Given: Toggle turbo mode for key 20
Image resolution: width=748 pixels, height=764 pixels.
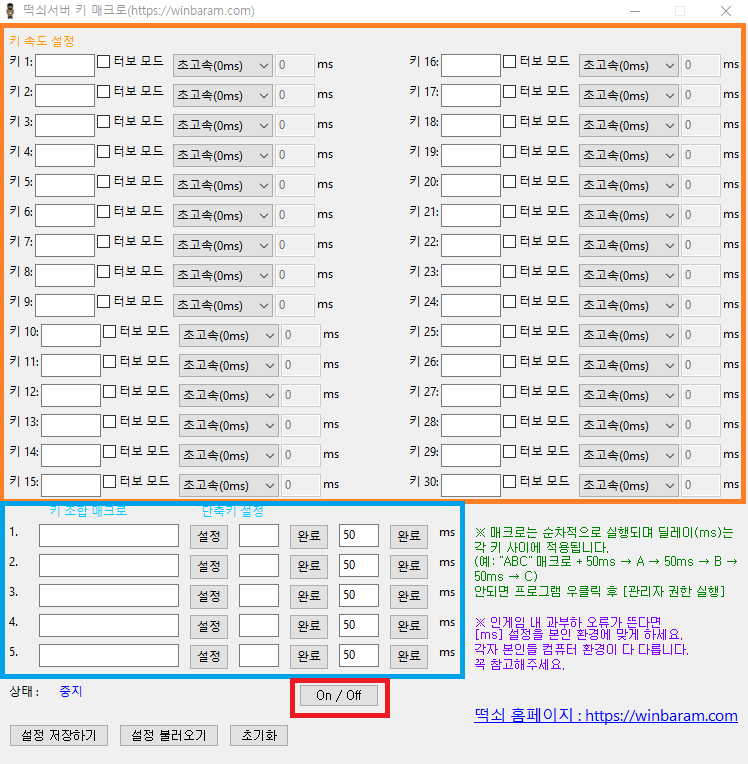Looking at the screenshot, I should point(509,181).
